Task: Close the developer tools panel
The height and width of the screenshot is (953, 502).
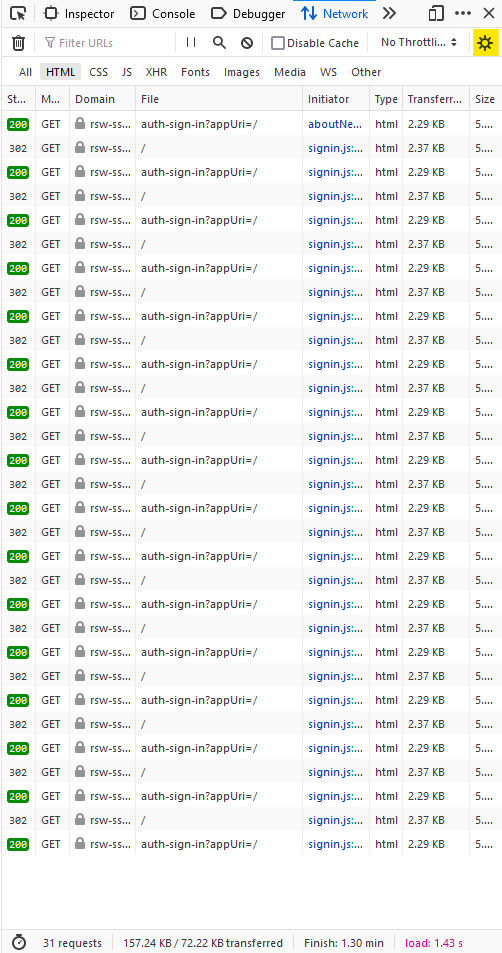Action: tap(489, 13)
